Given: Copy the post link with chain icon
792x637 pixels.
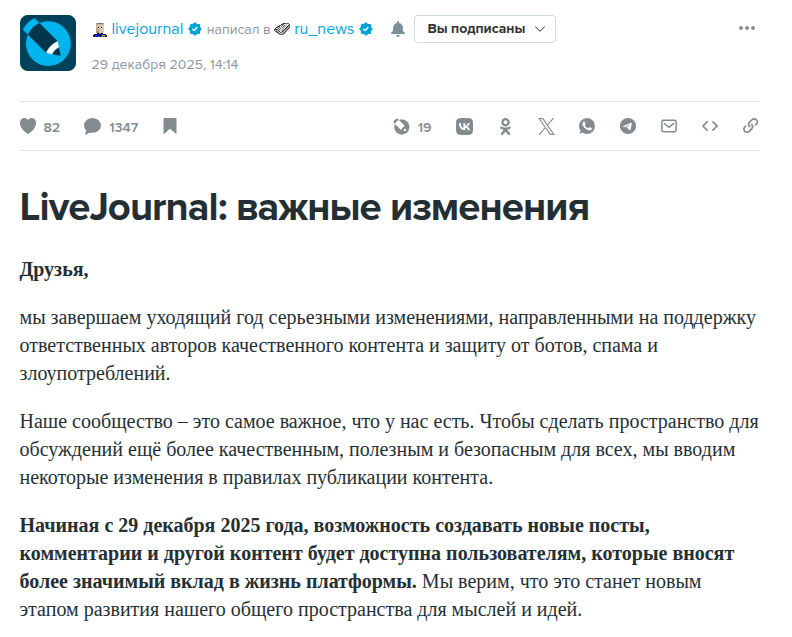Looking at the screenshot, I should (750, 127).
